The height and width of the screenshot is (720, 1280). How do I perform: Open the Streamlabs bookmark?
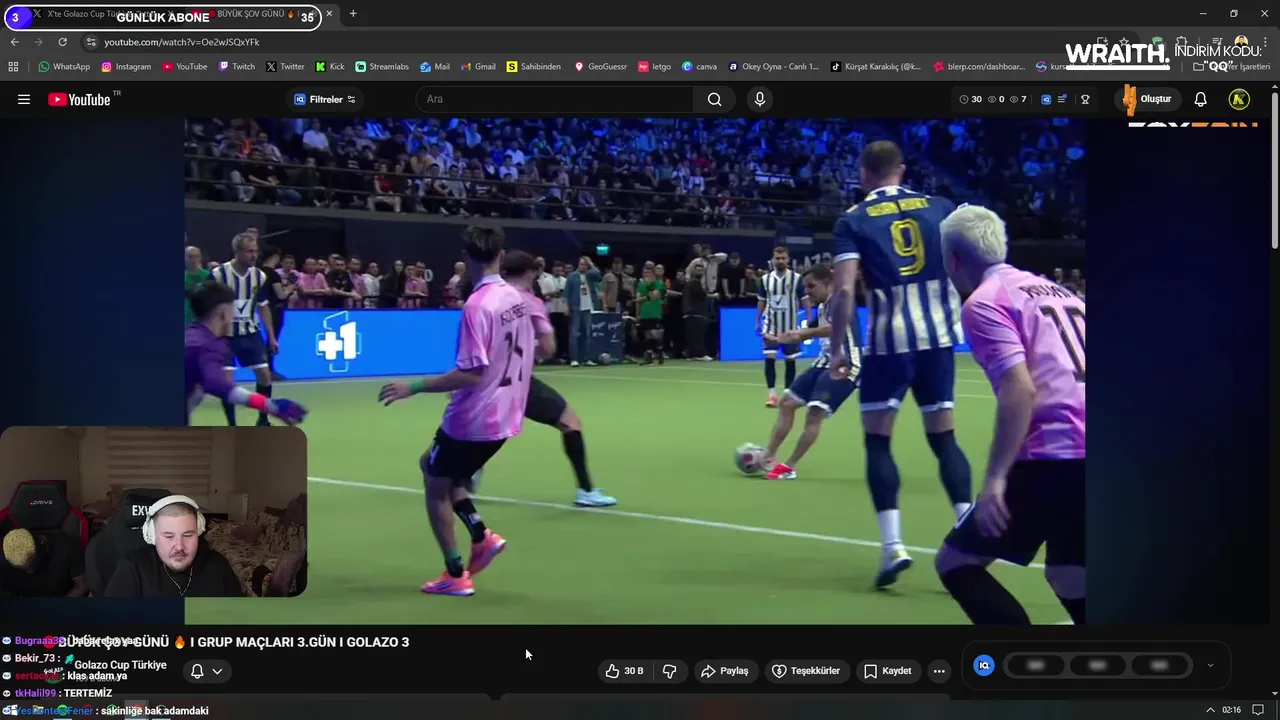coord(382,67)
